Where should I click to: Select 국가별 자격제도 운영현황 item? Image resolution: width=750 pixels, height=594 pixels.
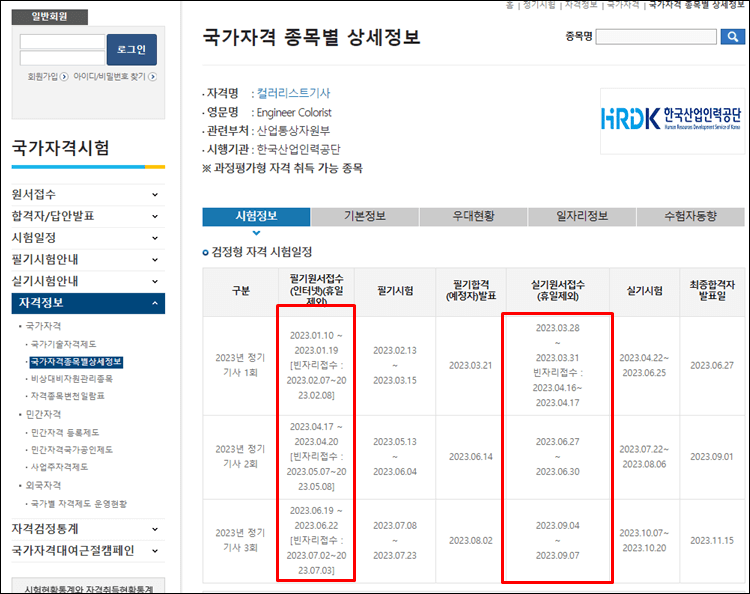[x=79, y=504]
